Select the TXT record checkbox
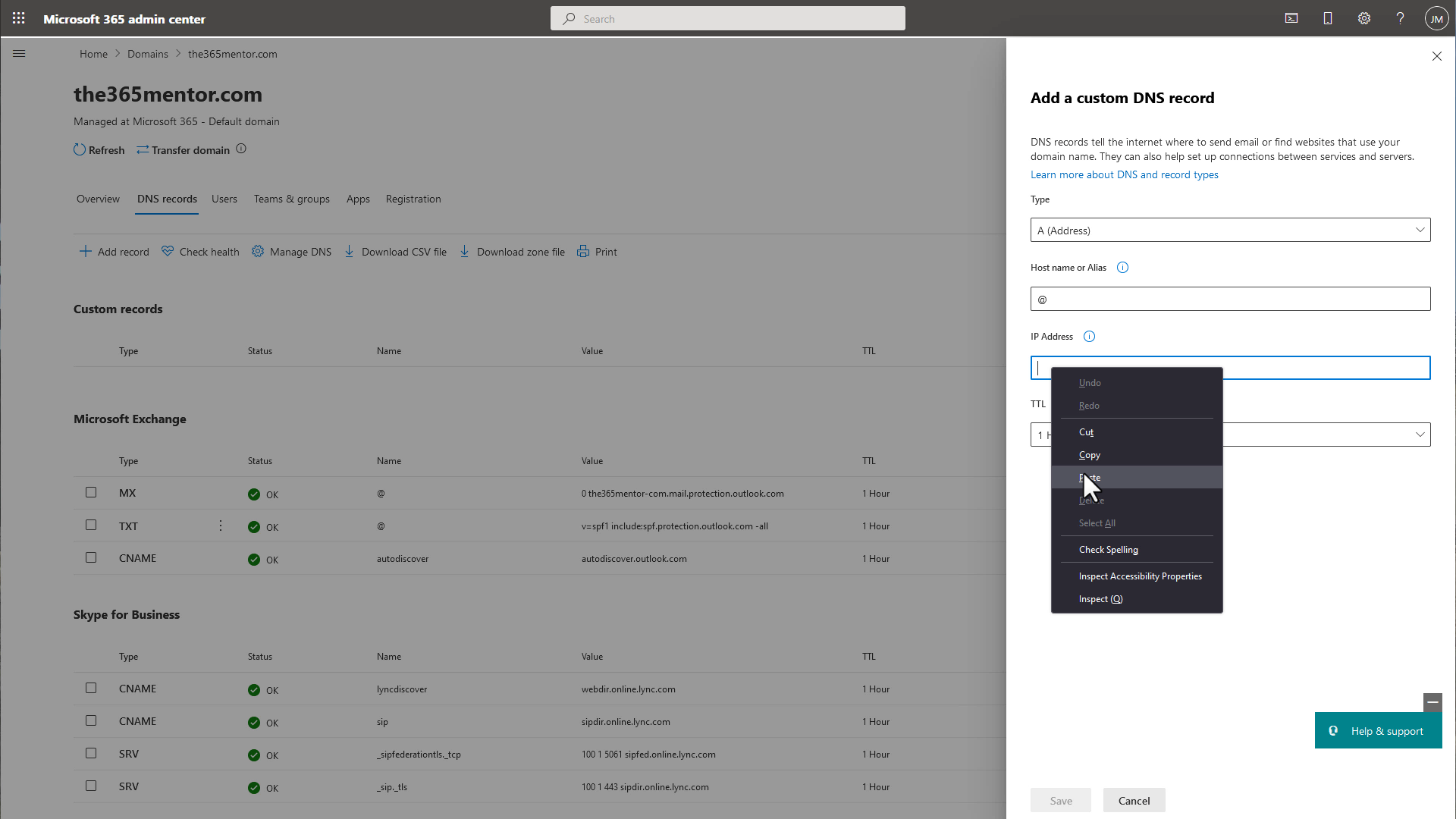Viewport: 1456px width, 819px height. tap(91, 525)
